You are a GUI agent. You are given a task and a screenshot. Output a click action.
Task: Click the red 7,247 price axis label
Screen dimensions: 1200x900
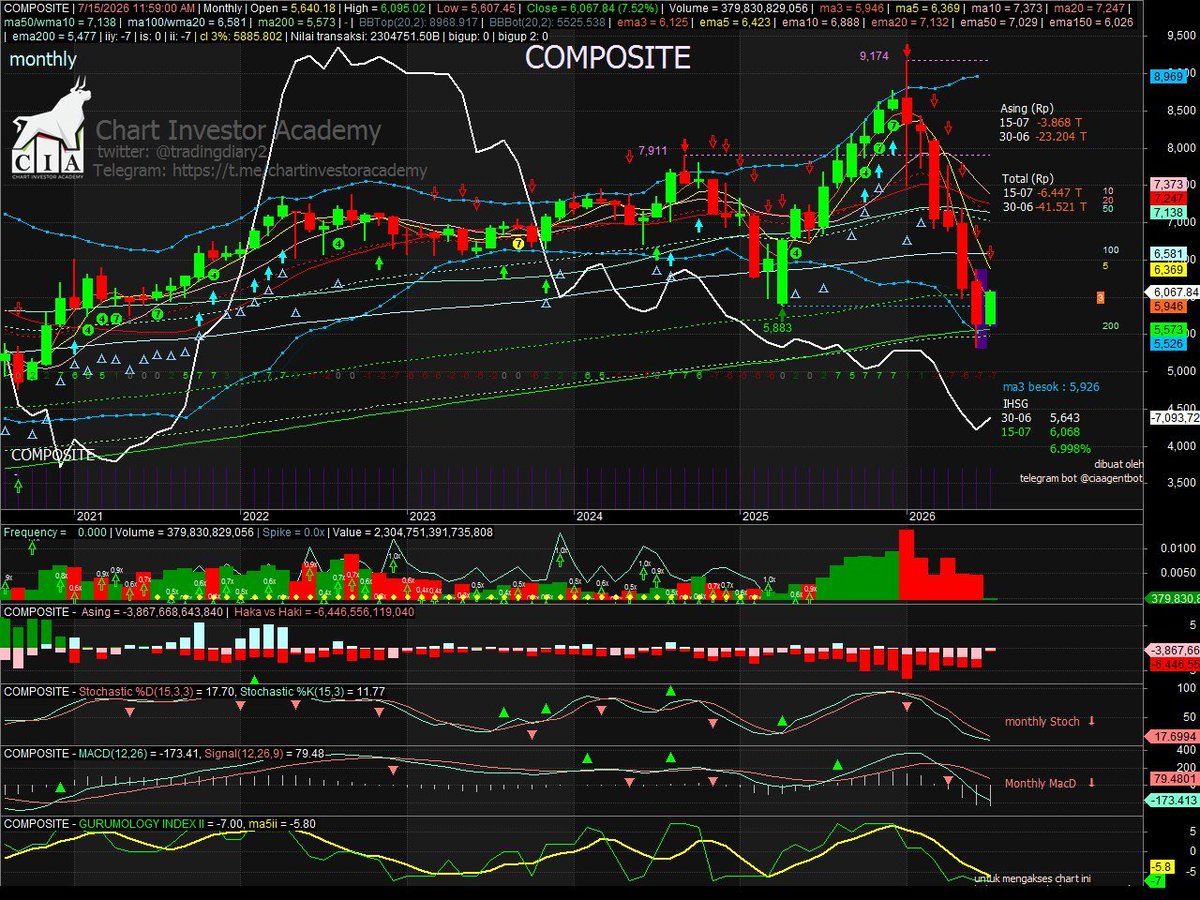(x=1168, y=199)
